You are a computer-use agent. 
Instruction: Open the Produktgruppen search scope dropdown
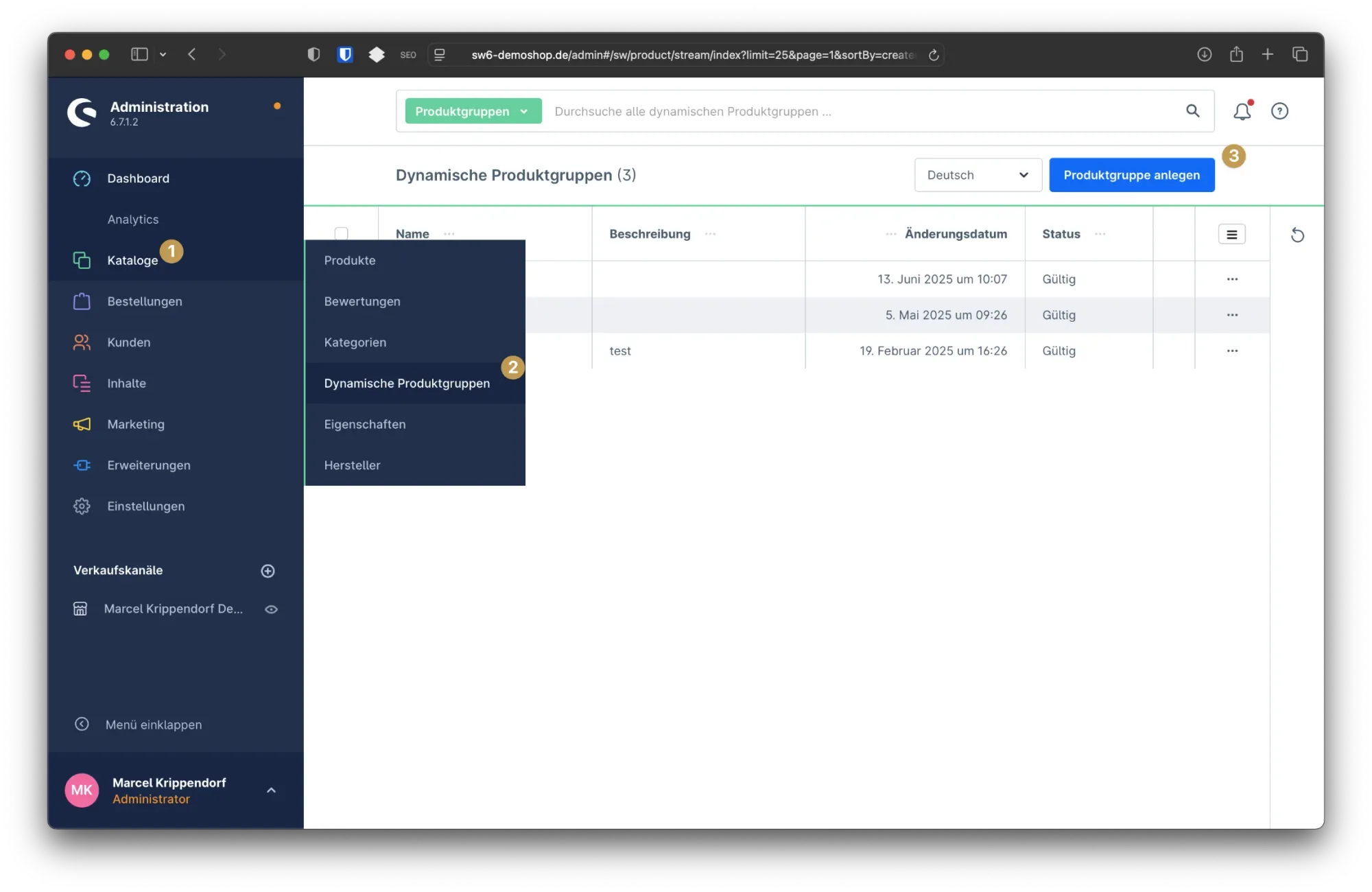pos(472,110)
